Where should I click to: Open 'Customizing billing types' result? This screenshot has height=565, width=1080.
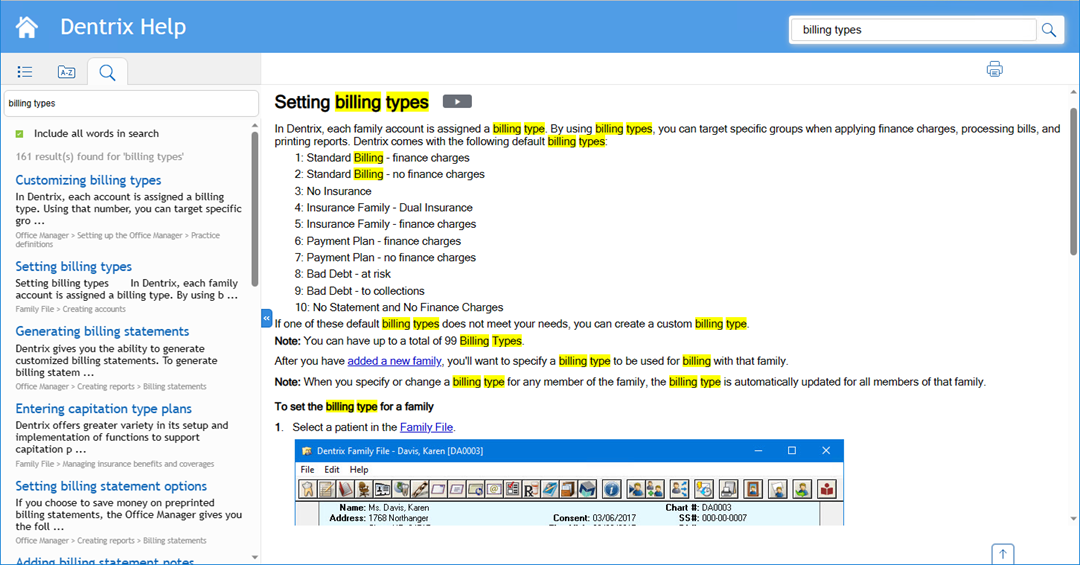pos(88,180)
